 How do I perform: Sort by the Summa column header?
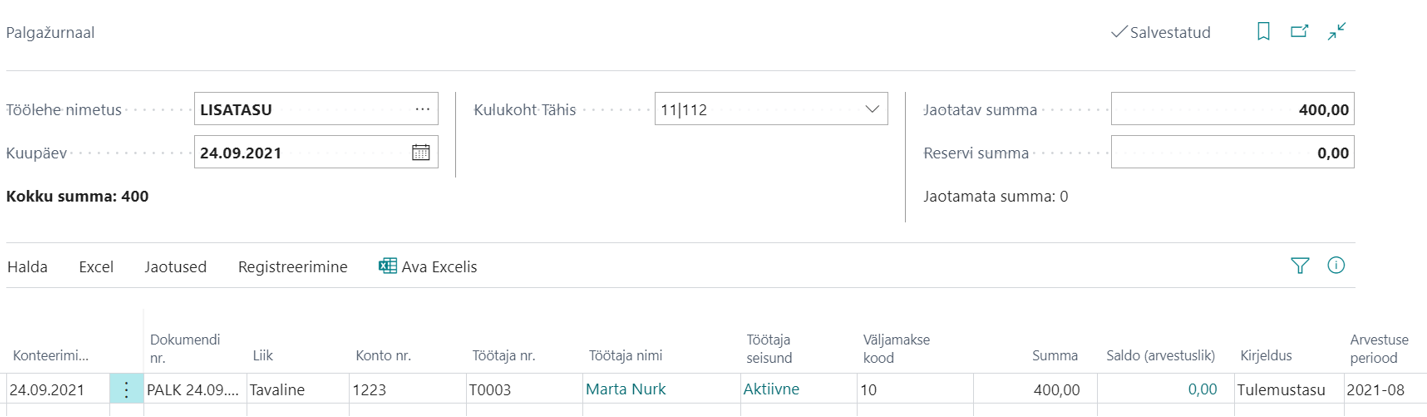click(x=1056, y=355)
